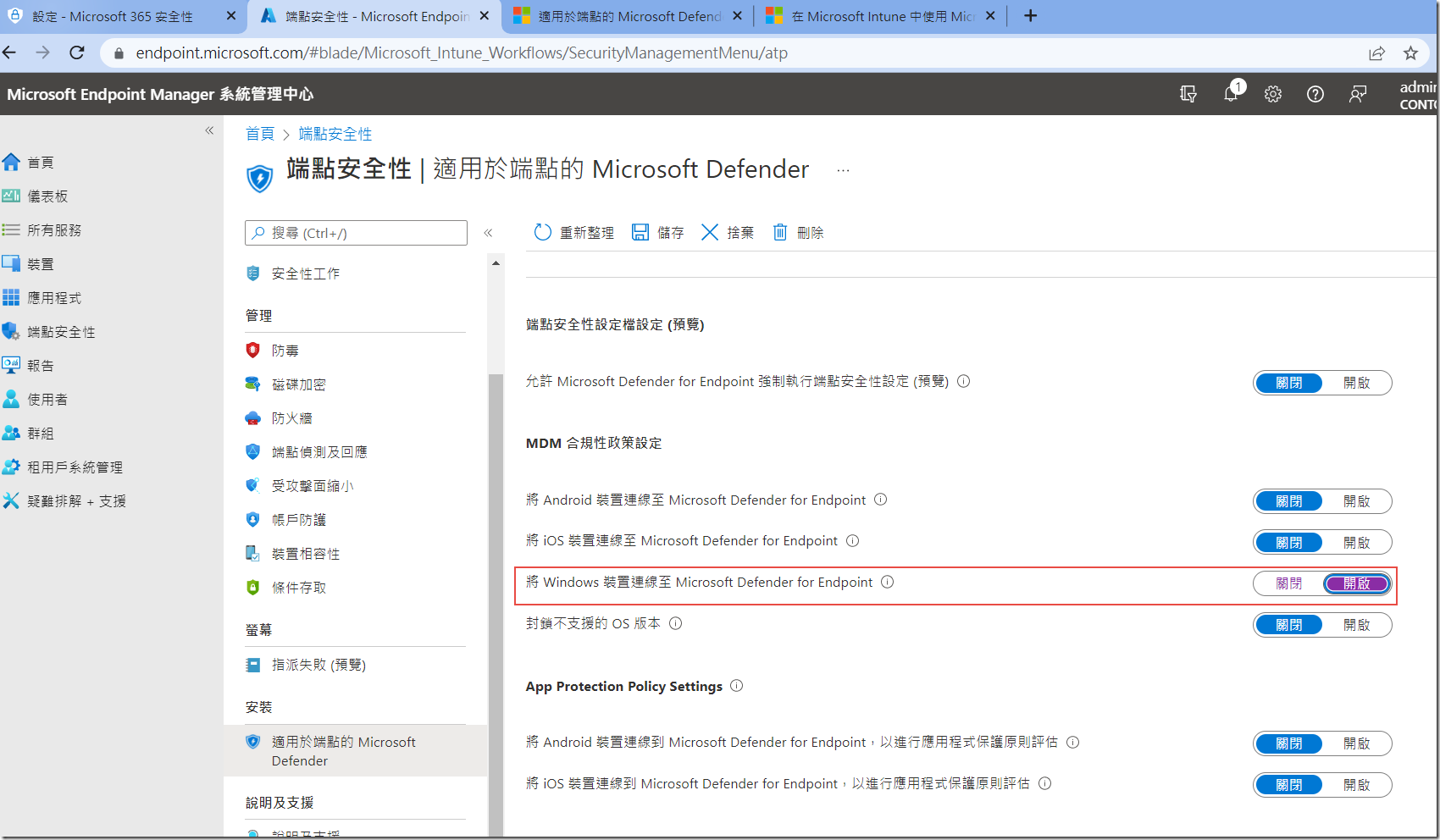The height and width of the screenshot is (840, 1440).
Task: Collapse the 端點安全性 side menu
Action: [488, 233]
